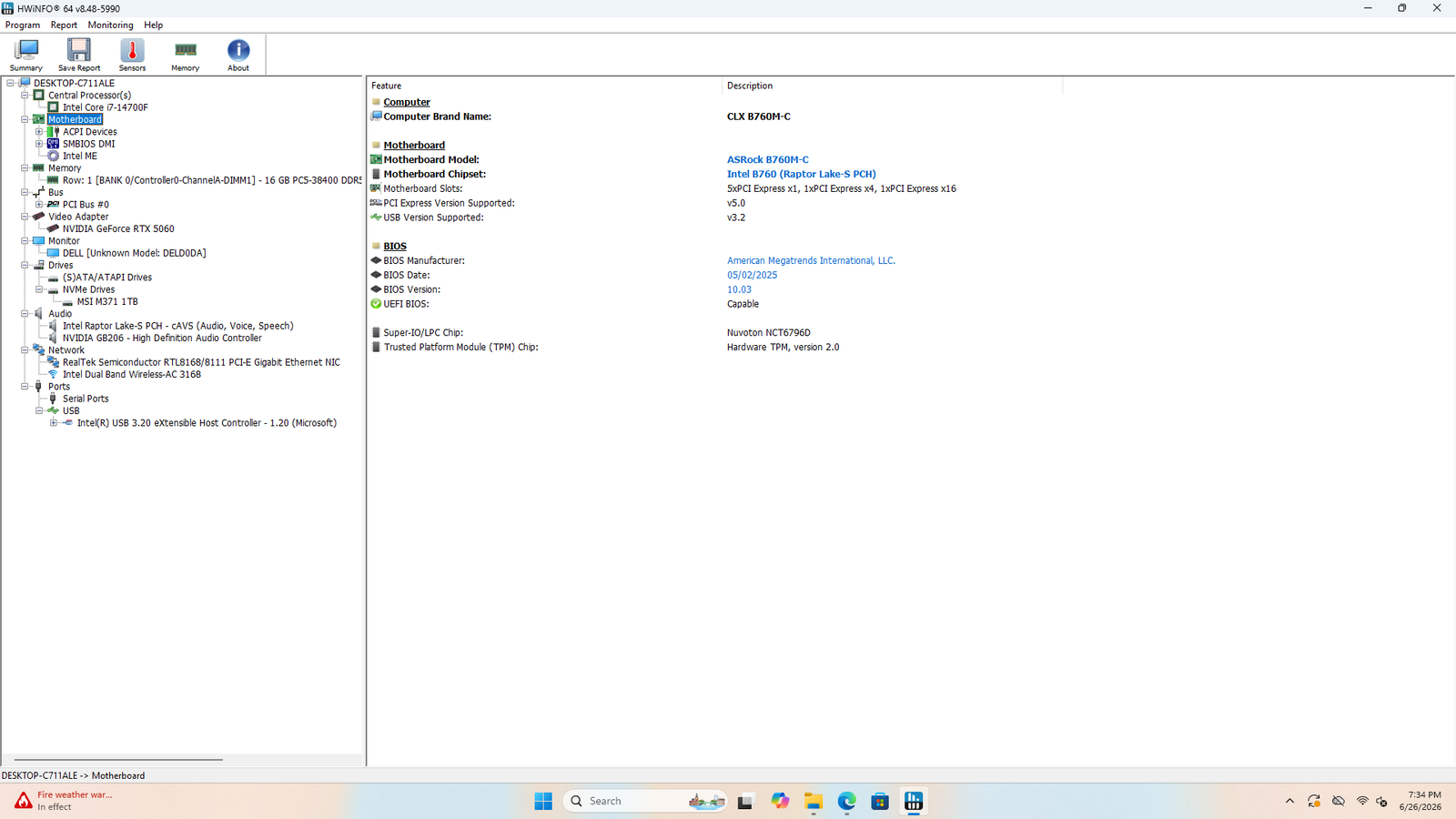
Task: Click the Description column header
Action: [892, 86]
